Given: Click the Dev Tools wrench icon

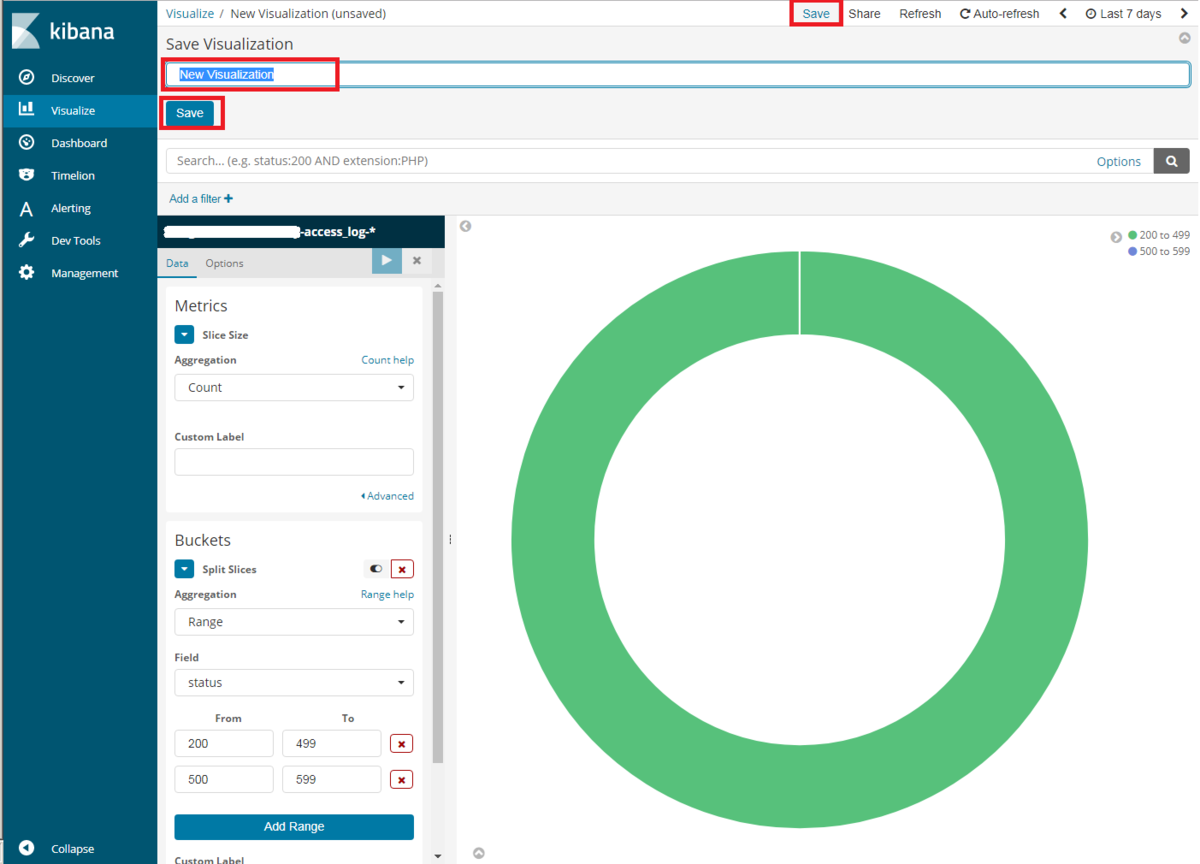Looking at the screenshot, I should coord(27,240).
